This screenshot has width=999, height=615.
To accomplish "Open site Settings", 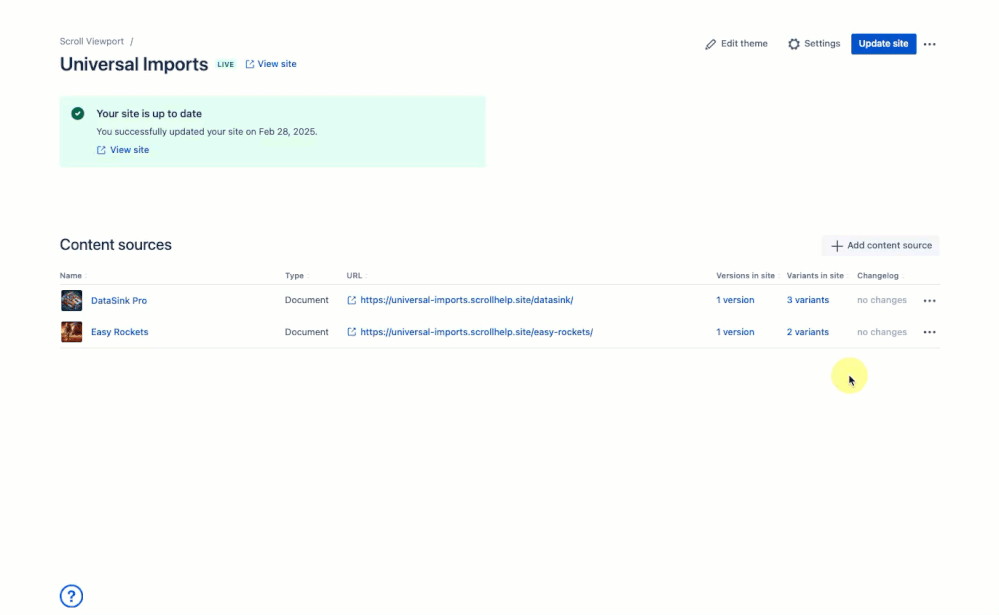I will [x=814, y=44].
